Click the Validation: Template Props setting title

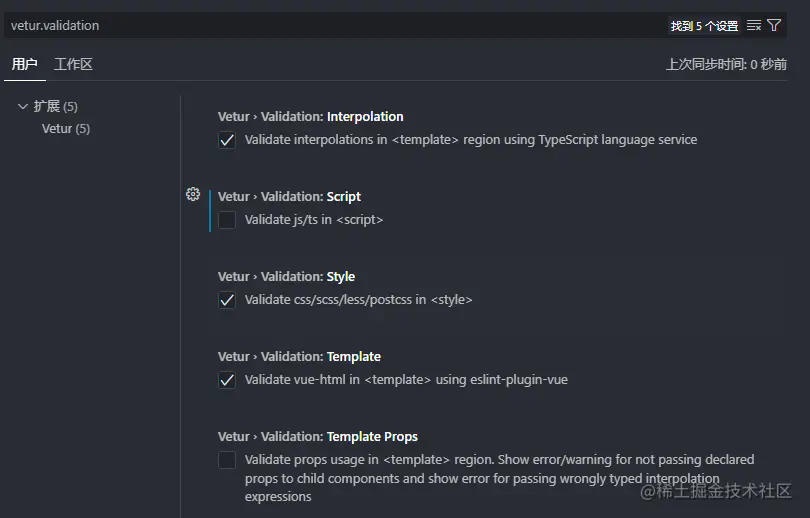318,437
